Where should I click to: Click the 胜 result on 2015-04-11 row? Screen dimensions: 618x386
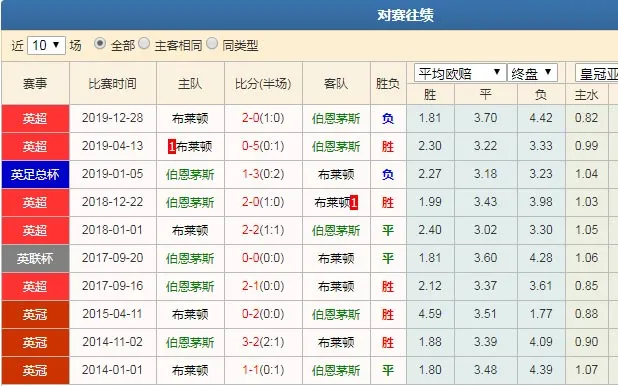click(x=388, y=315)
